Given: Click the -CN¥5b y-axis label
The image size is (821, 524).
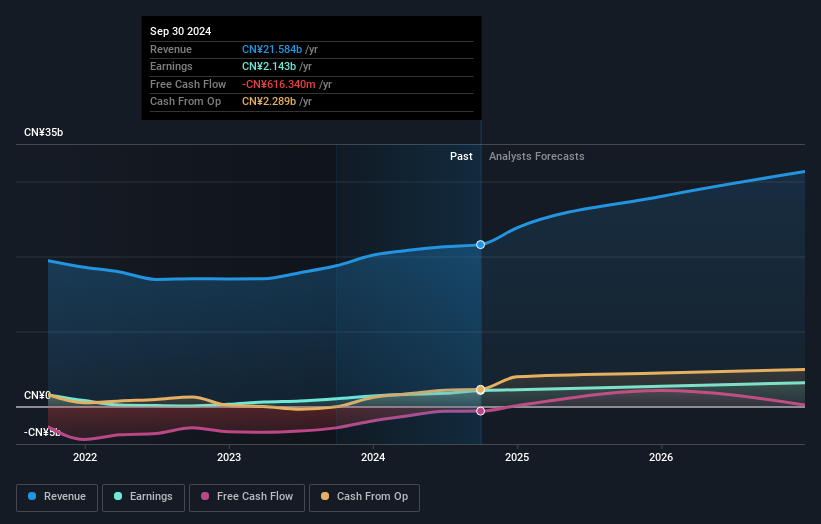Looking at the screenshot, I should 42,432.
